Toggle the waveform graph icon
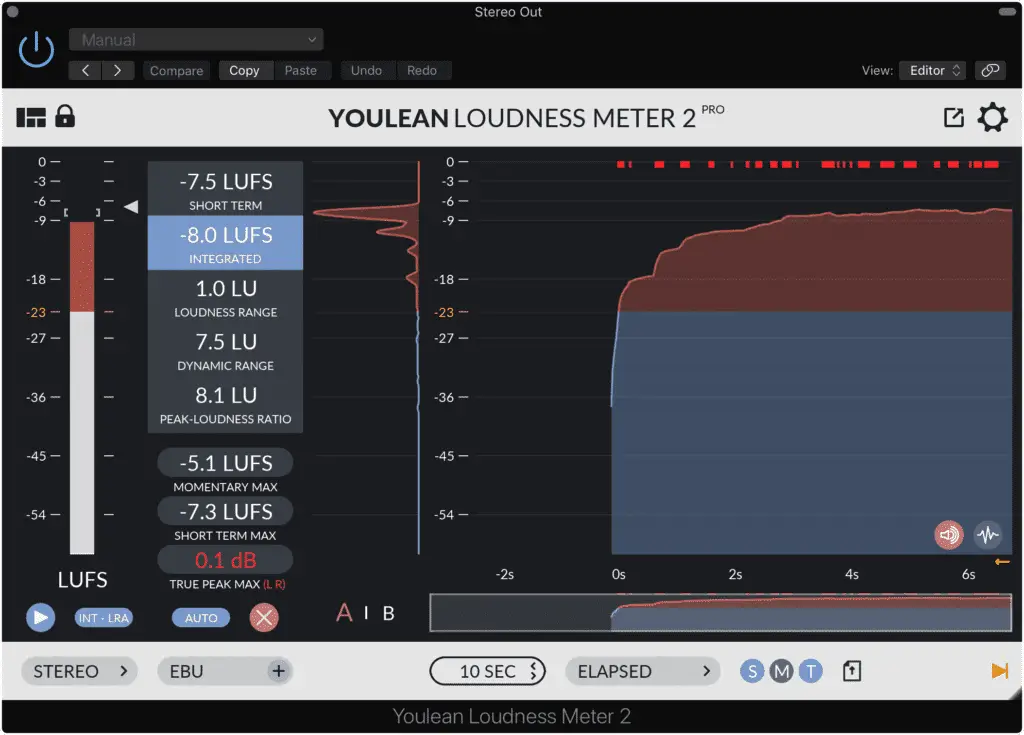This screenshot has height=735, width=1024. (988, 535)
